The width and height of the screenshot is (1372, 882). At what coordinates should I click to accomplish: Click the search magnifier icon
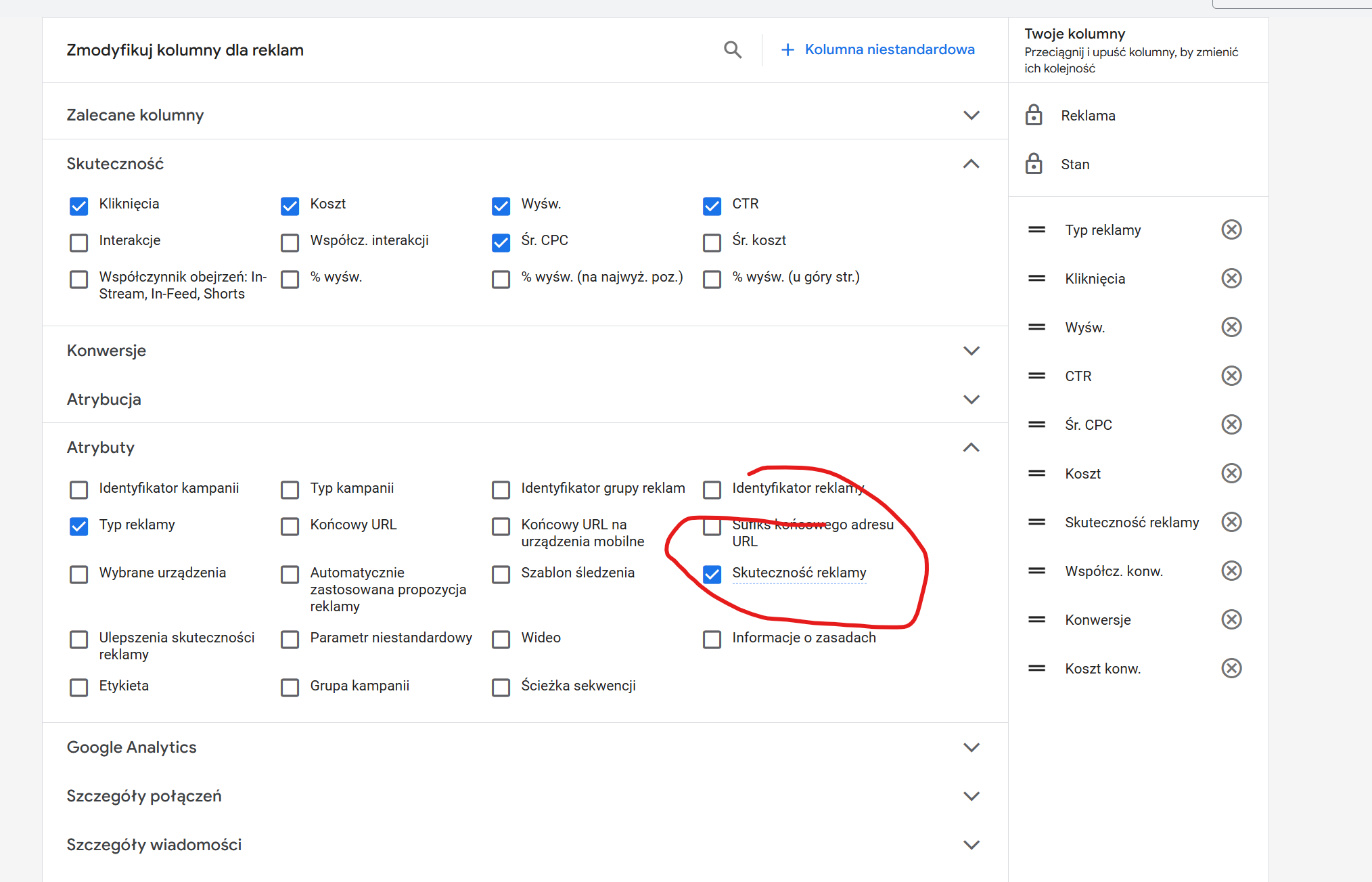tap(732, 49)
